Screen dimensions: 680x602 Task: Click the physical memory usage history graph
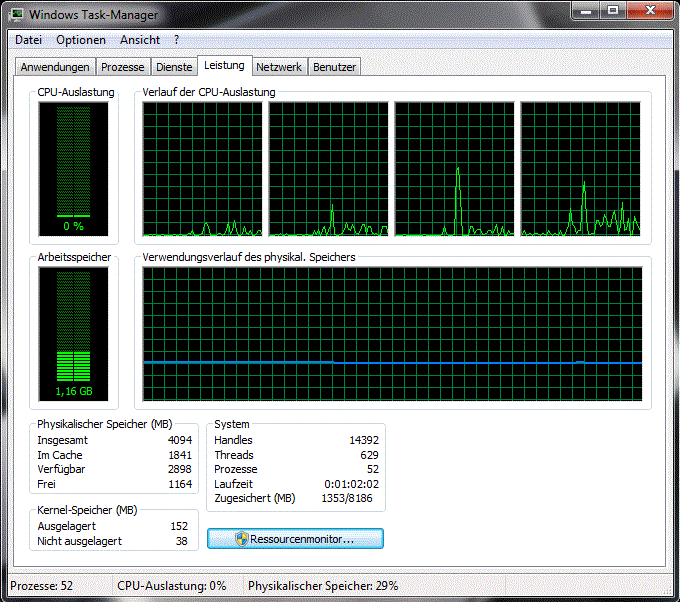coord(392,334)
